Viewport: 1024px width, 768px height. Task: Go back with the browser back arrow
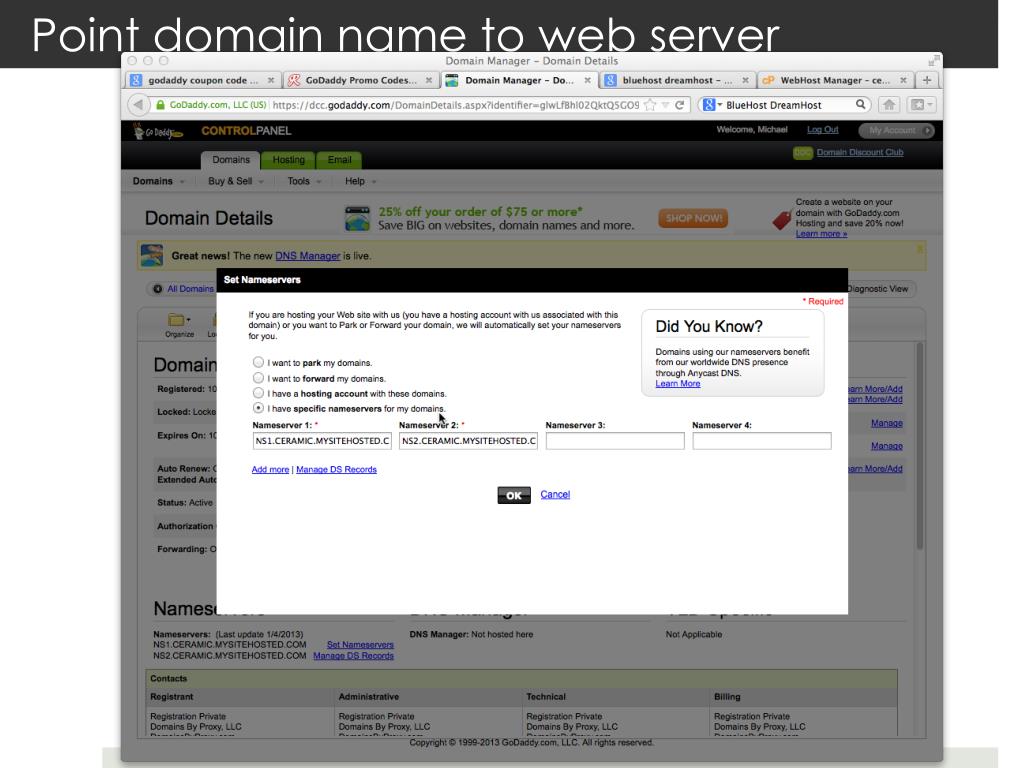pyautogui.click(x=138, y=104)
